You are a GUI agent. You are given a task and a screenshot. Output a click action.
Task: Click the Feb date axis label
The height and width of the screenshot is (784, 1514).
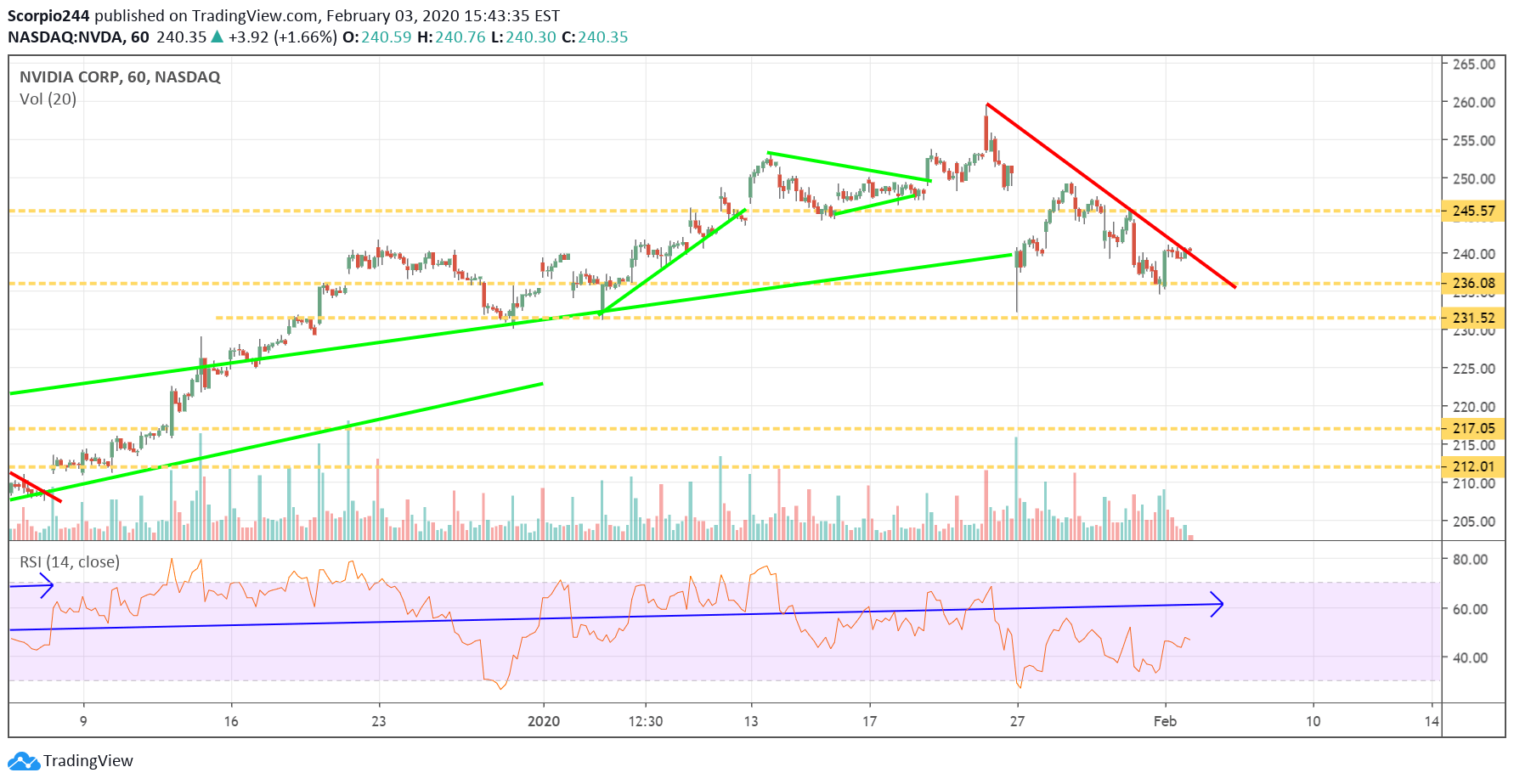[x=1165, y=721]
